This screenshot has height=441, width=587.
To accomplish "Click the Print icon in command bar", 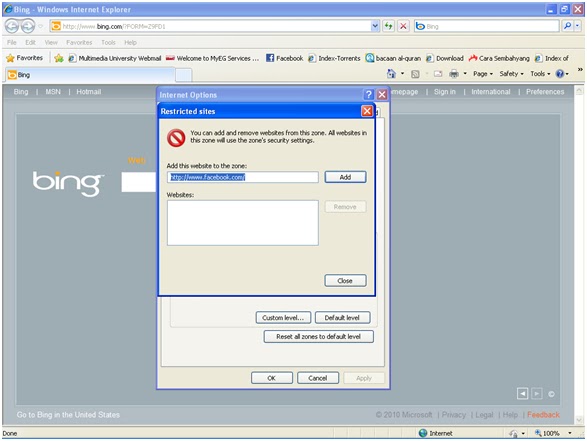I will [454, 74].
